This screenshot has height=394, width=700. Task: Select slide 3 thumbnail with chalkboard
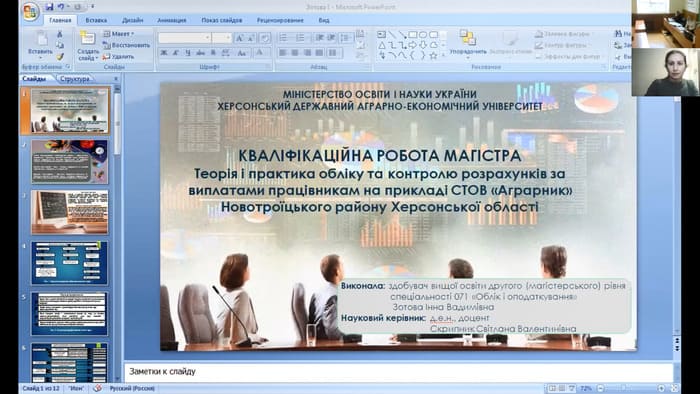pyautogui.click(x=69, y=212)
